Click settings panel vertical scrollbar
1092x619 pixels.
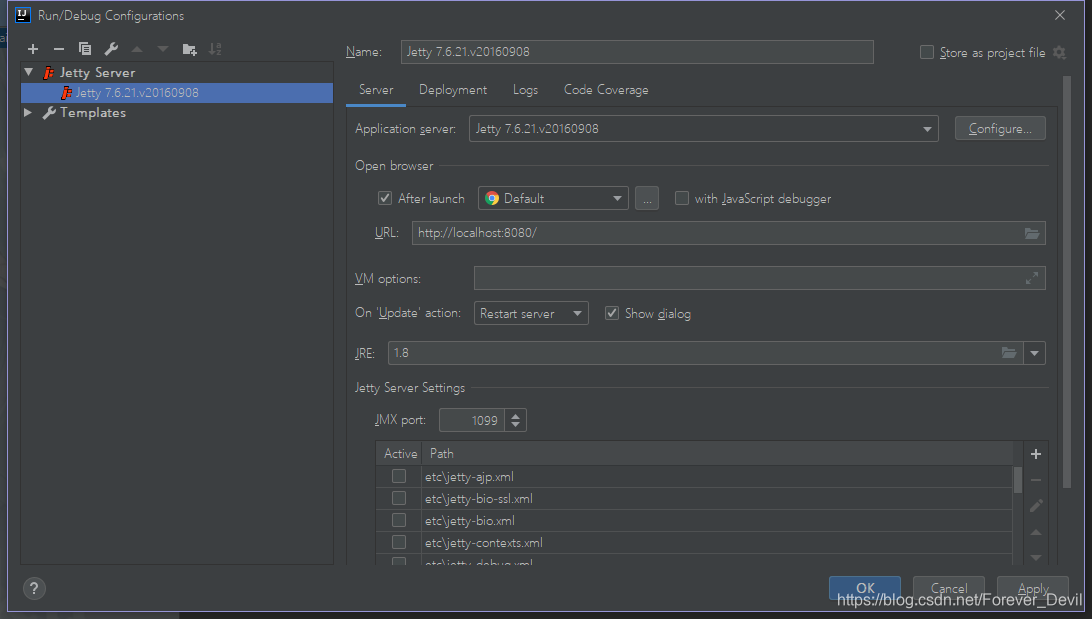coord(1067,282)
